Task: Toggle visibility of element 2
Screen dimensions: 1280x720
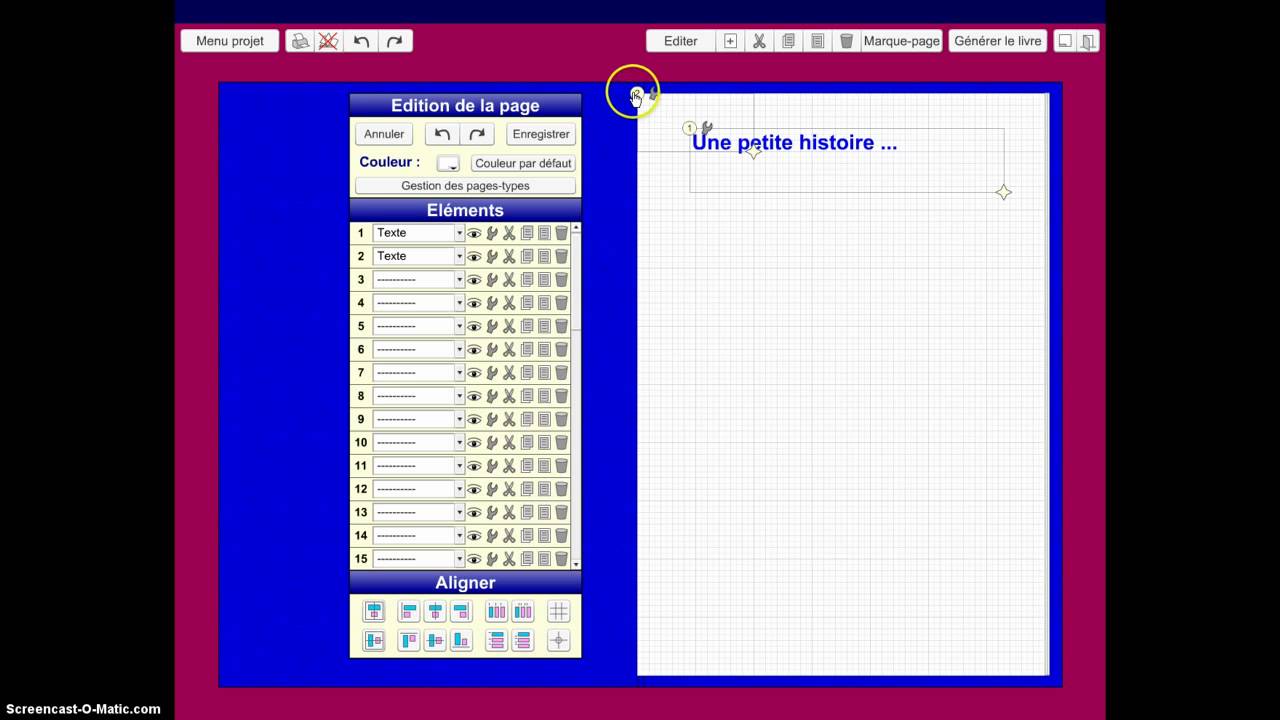Action: 474,256
